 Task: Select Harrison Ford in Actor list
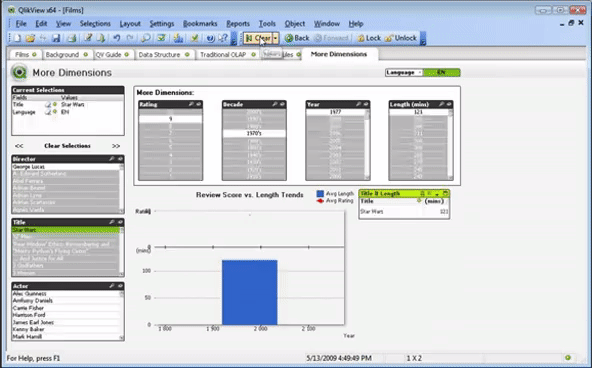[66, 315]
